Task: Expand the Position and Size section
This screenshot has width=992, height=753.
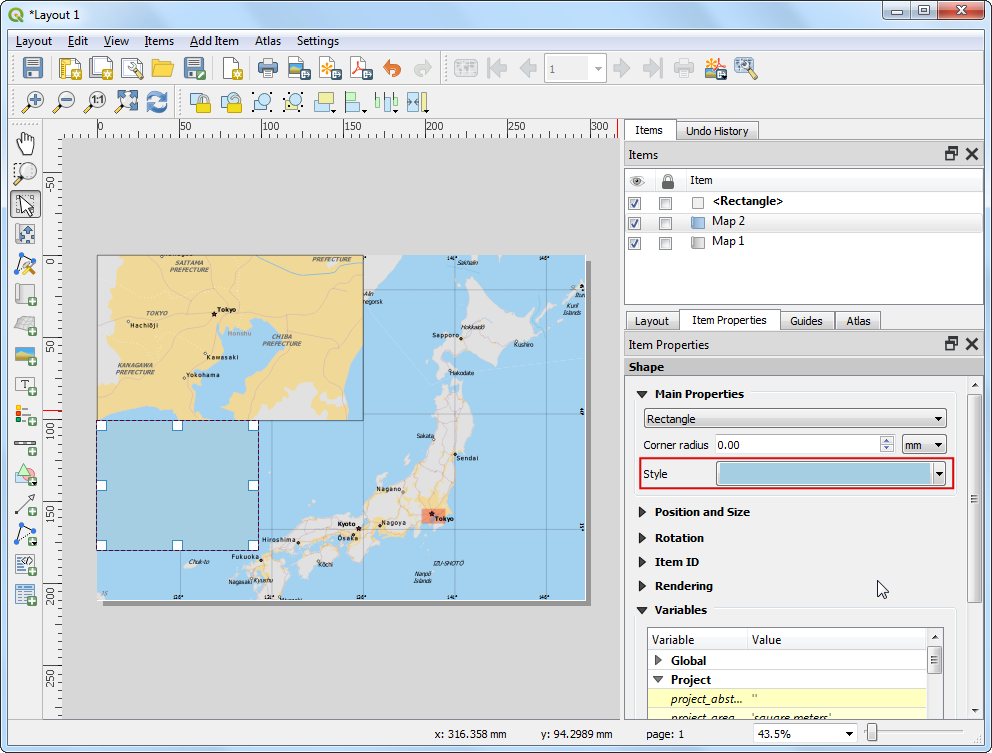Action: (701, 512)
